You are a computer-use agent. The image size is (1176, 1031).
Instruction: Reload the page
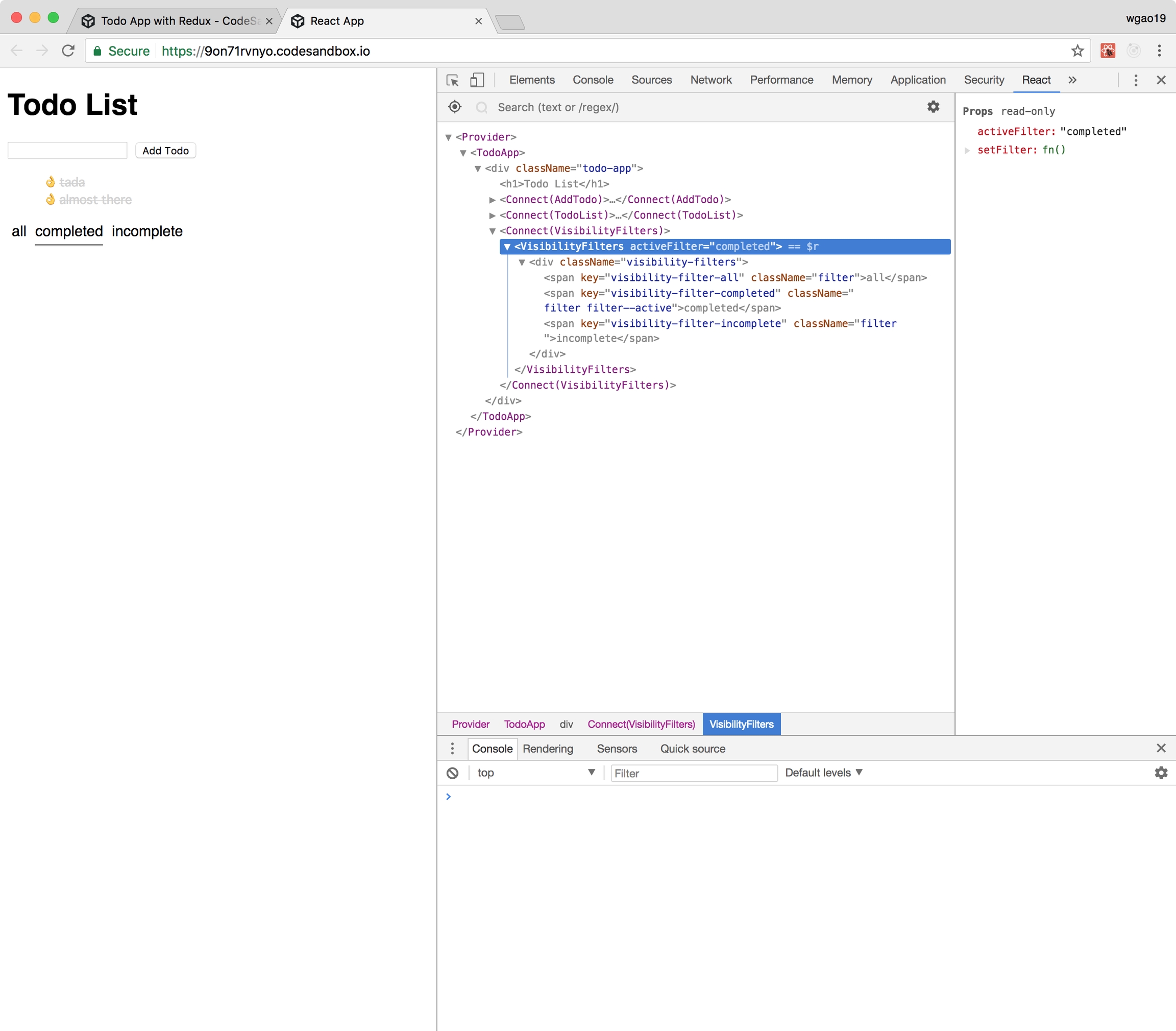point(68,51)
